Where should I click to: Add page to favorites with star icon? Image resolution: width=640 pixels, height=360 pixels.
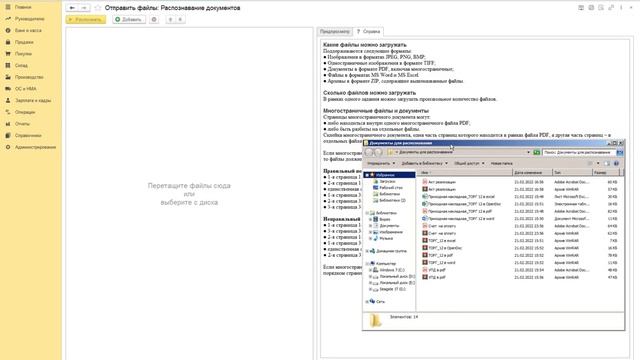tap(98, 8)
